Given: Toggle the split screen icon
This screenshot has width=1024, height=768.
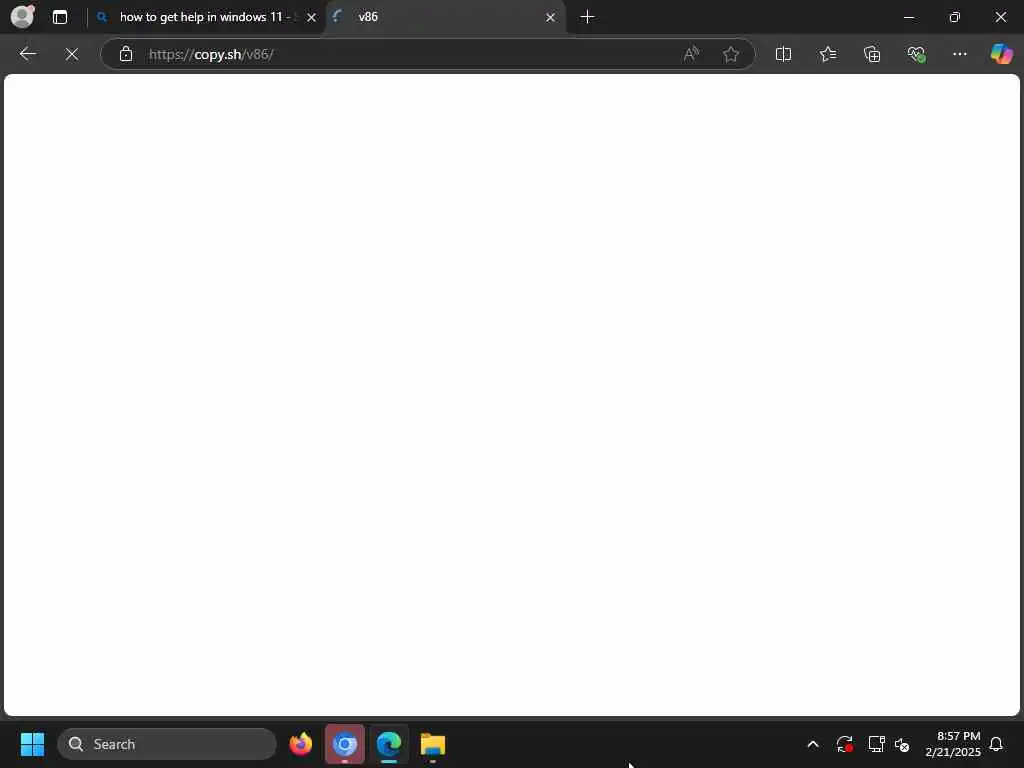Looking at the screenshot, I should 783,54.
